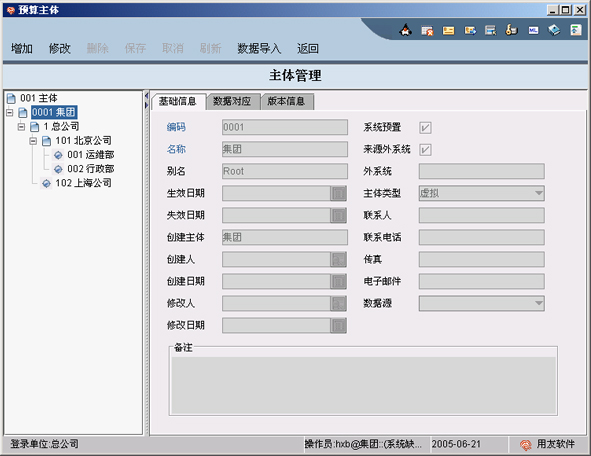Switch to the 数据对应 tab

pos(232,101)
